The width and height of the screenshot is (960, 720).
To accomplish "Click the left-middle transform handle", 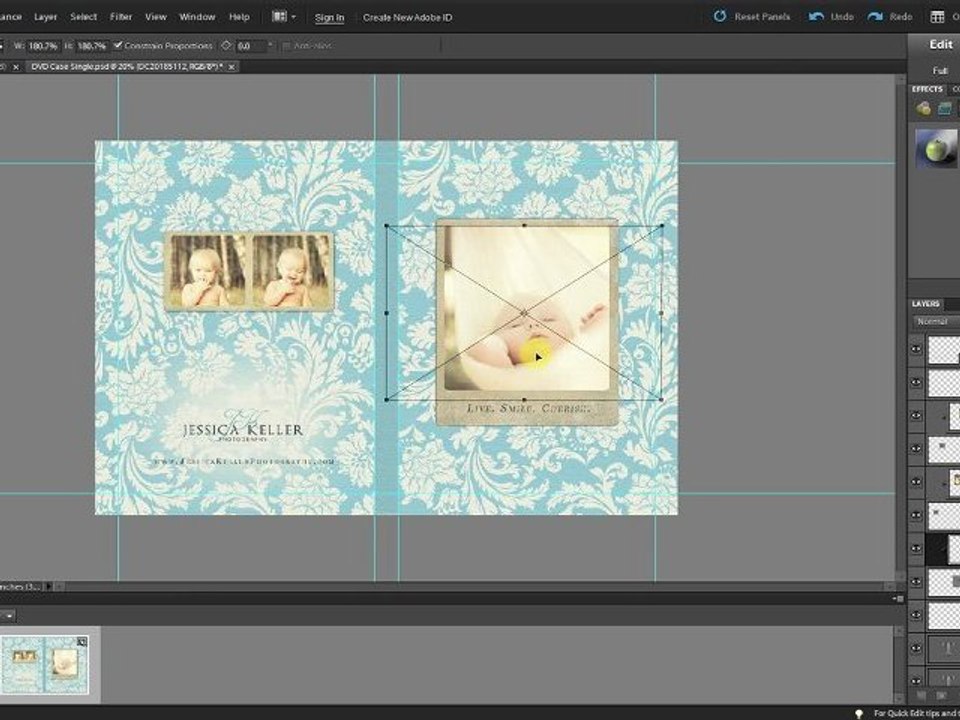I will (x=386, y=313).
